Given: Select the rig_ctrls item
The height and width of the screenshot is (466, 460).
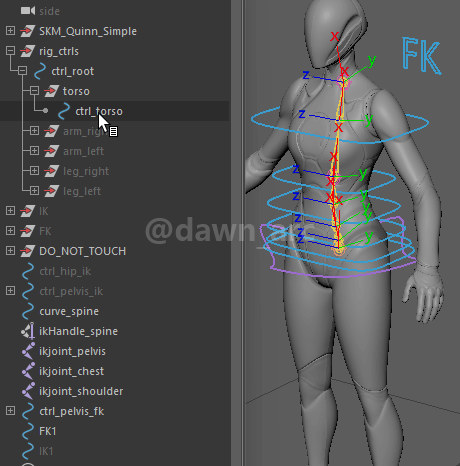Looking at the screenshot, I should coord(59,51).
